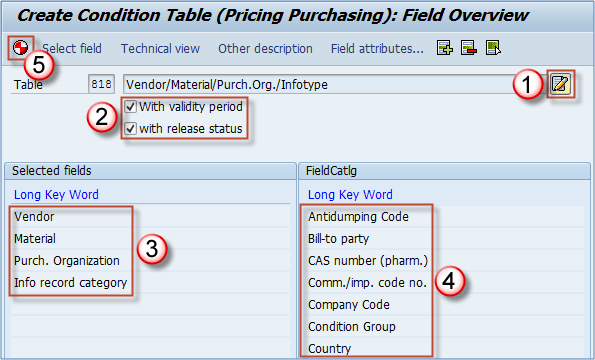Screen dimensions: 595x360
Task: Click the select-field list icon in toolbar
Action: (493, 48)
